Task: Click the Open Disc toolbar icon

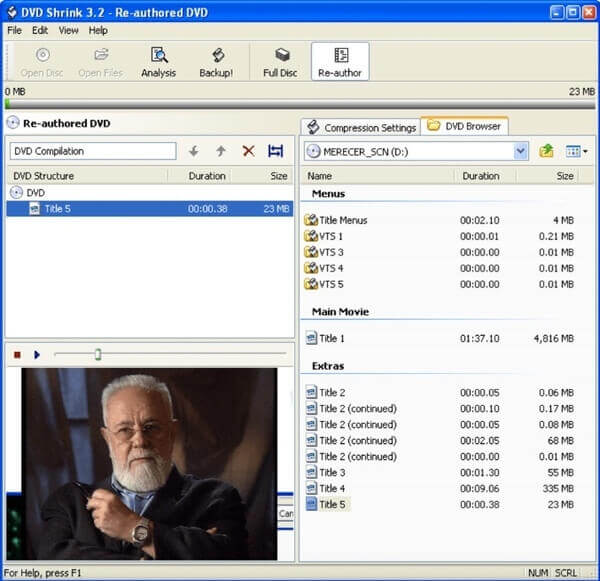Action: click(42, 55)
